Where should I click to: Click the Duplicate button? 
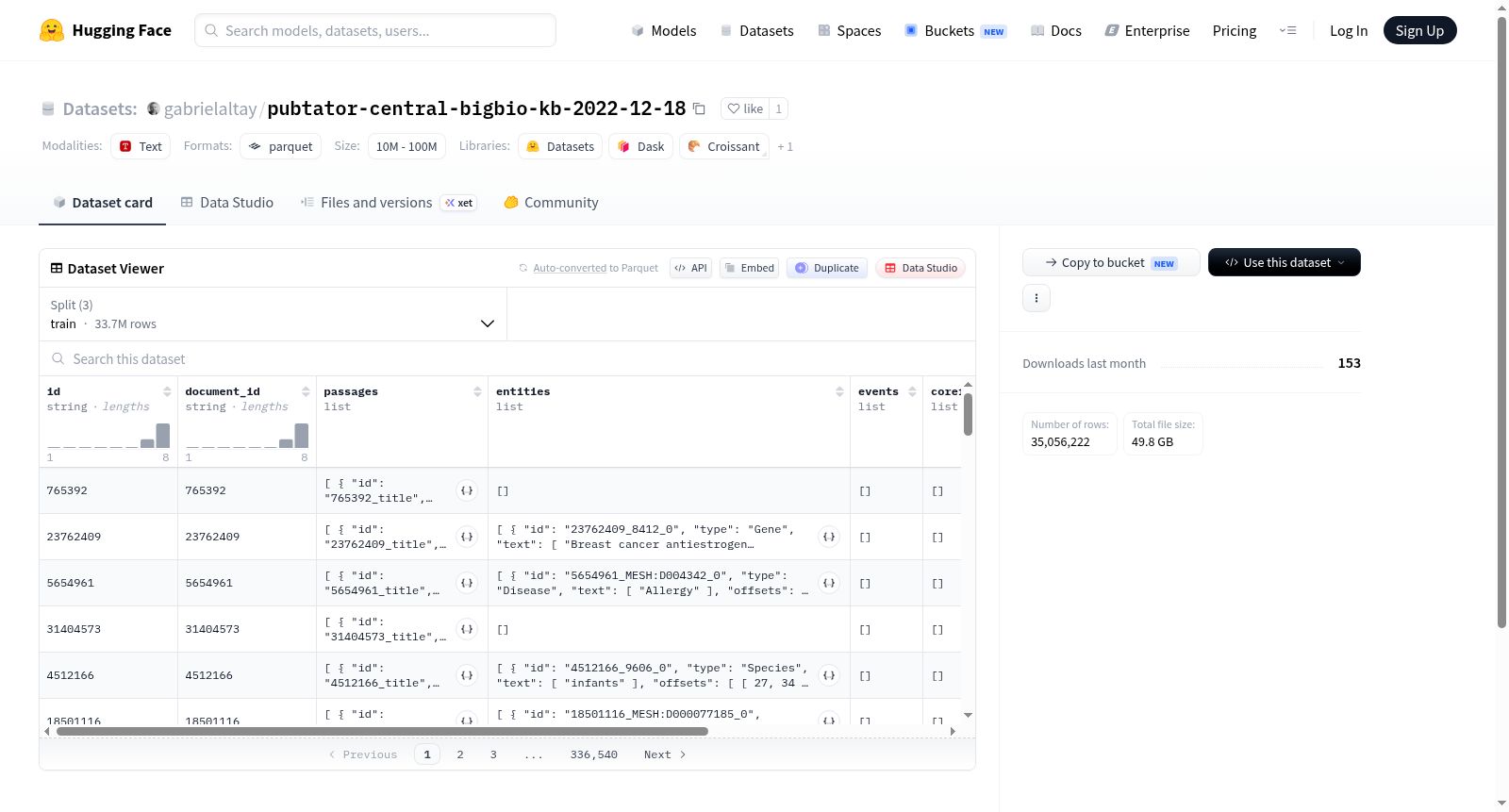tap(827, 268)
